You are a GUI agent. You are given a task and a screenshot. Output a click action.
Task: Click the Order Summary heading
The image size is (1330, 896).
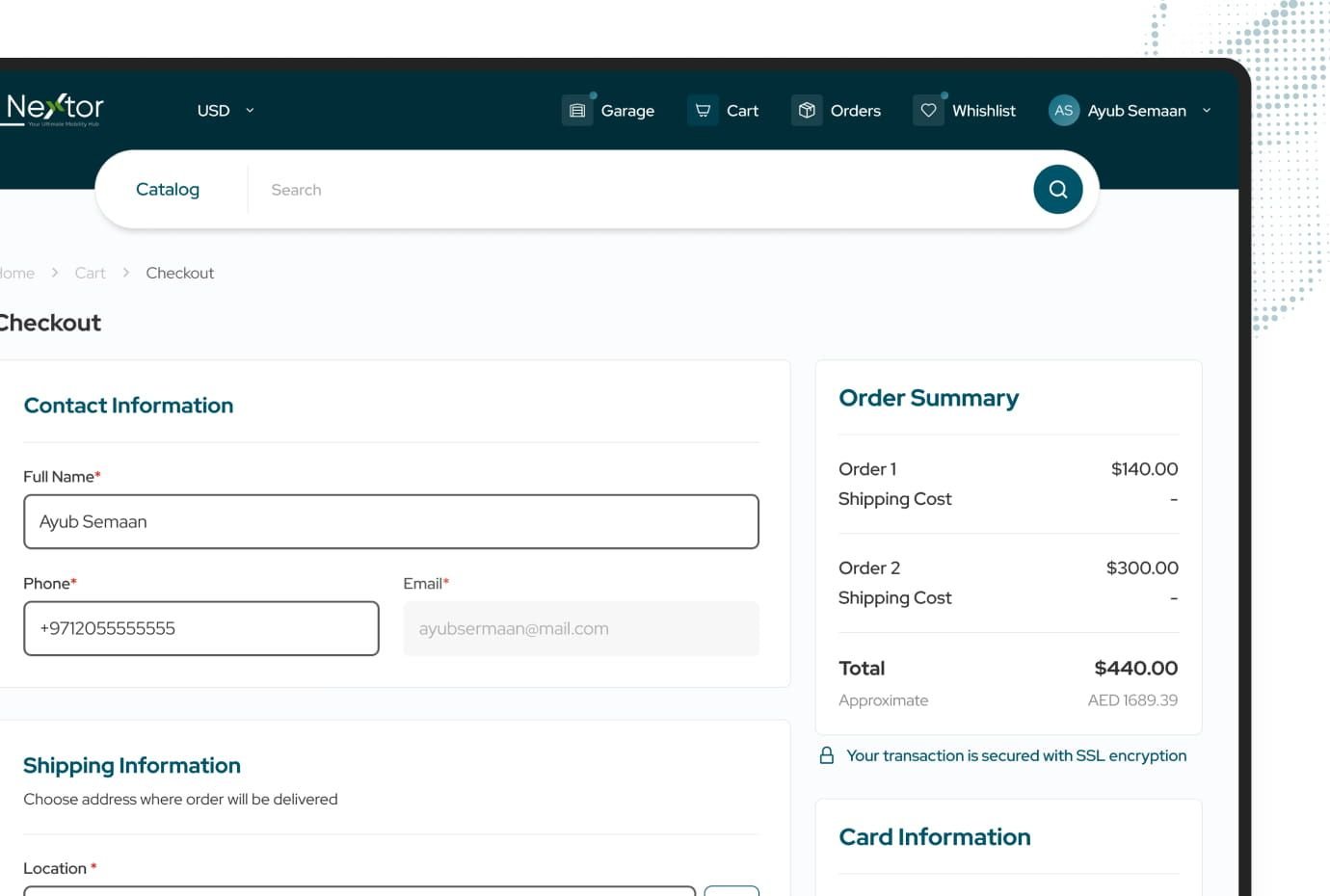(929, 398)
